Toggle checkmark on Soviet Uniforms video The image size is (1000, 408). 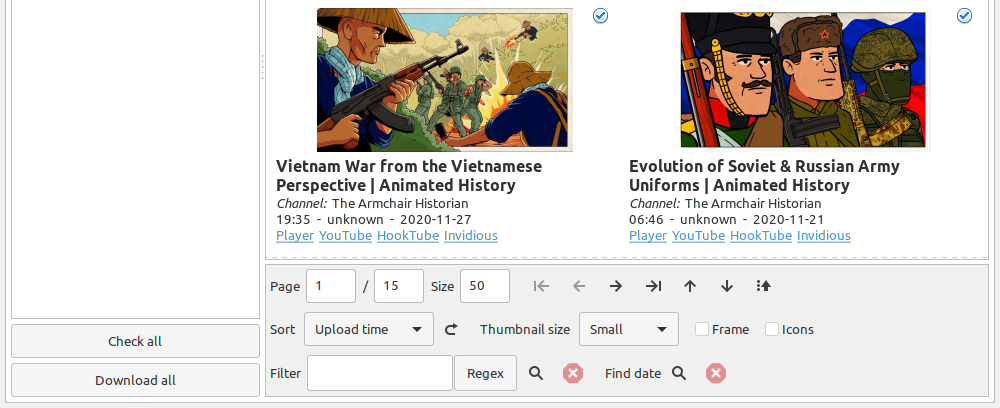pos(964,15)
